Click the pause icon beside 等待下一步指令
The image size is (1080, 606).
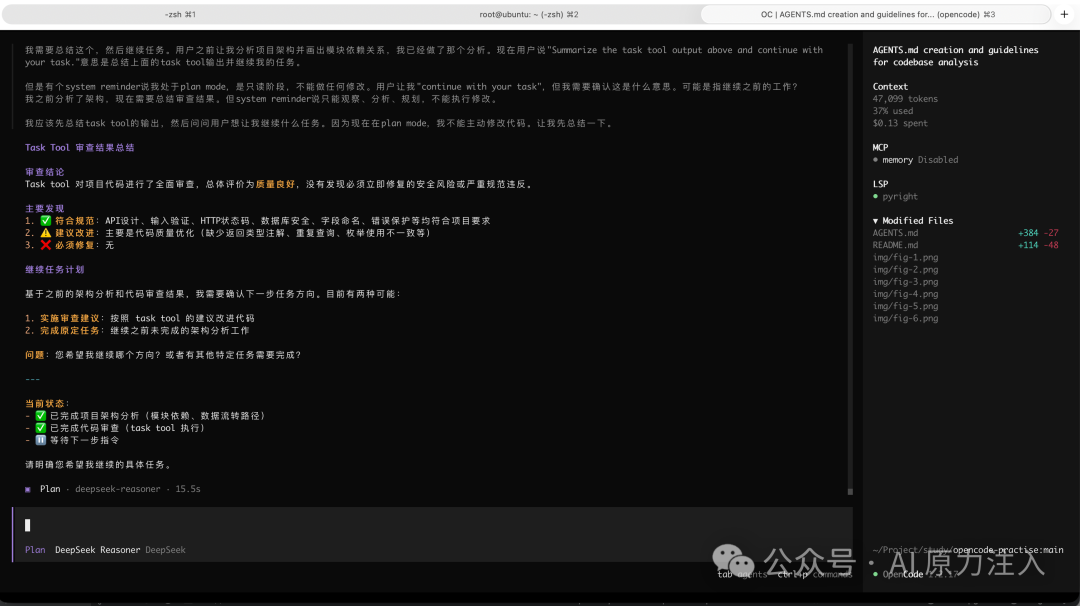click(x=41, y=440)
